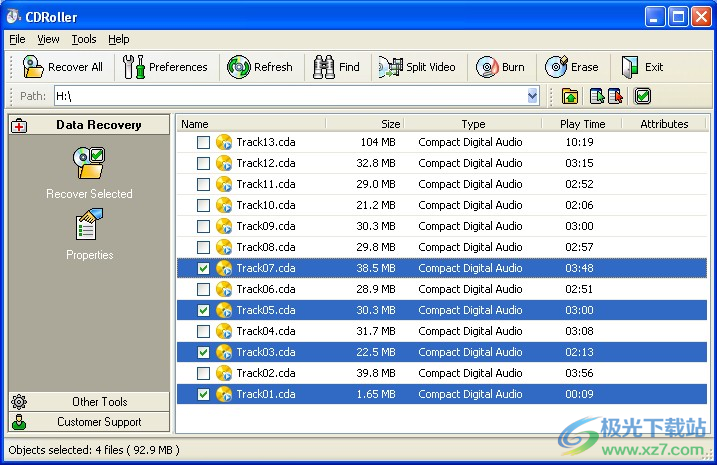The height and width of the screenshot is (466, 717).
Task: Open Properties from the sidebar icon
Action: point(89,224)
